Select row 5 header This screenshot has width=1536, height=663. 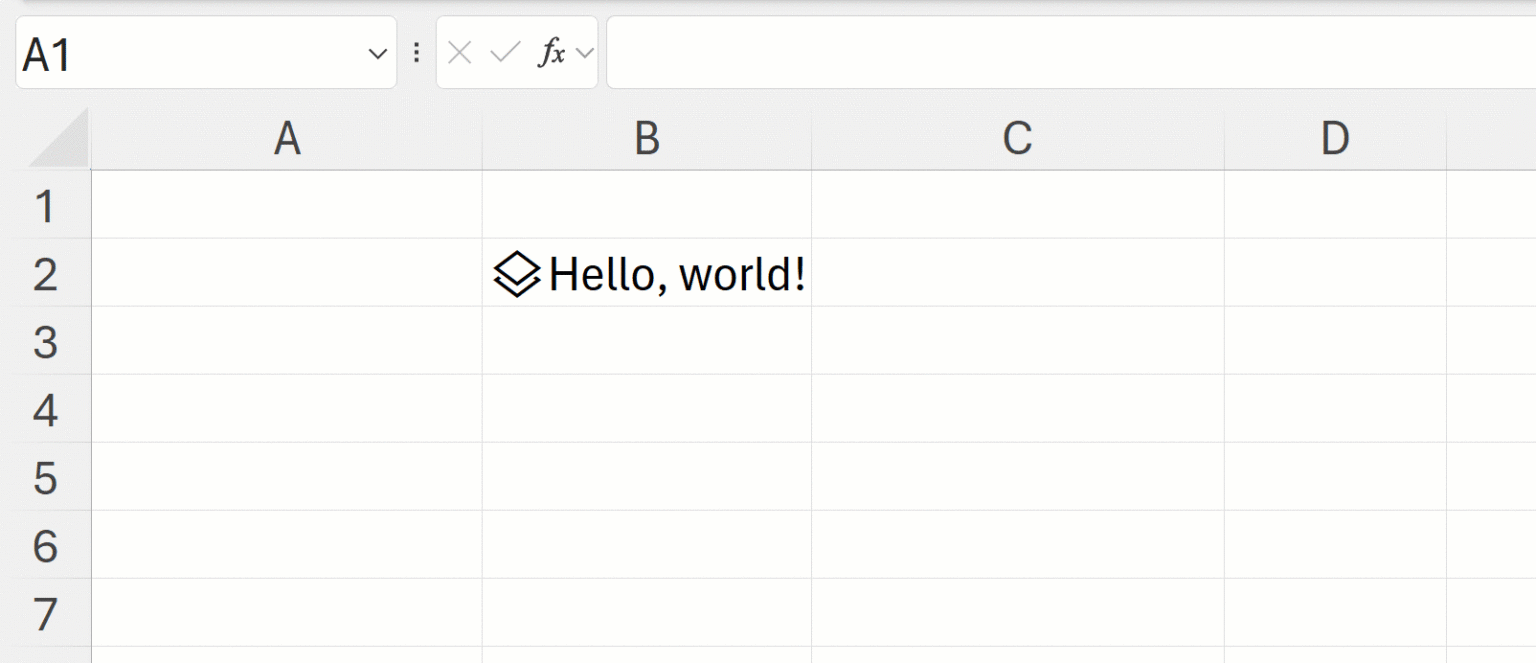(x=45, y=478)
